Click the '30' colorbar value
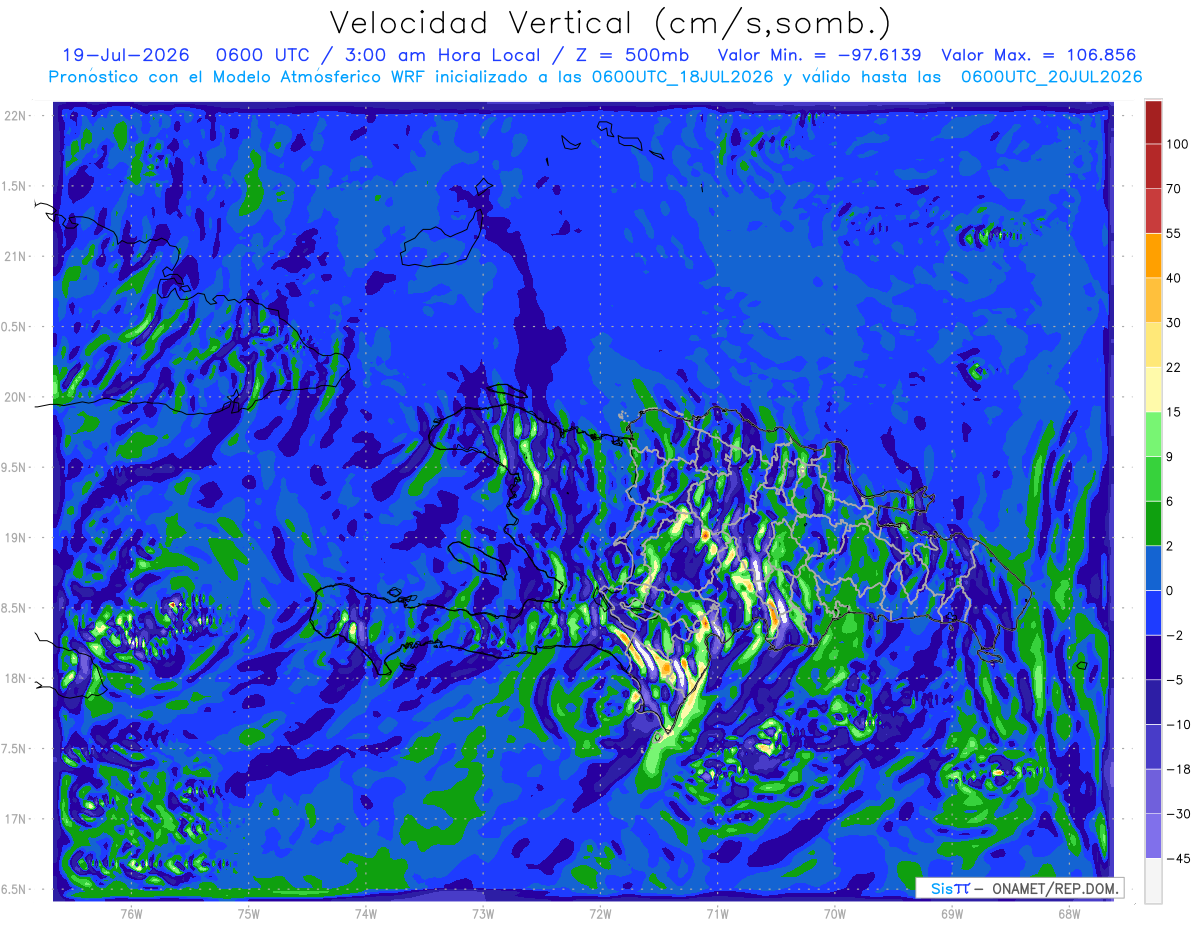This screenshot has width=1200, height=927. click(x=1173, y=323)
